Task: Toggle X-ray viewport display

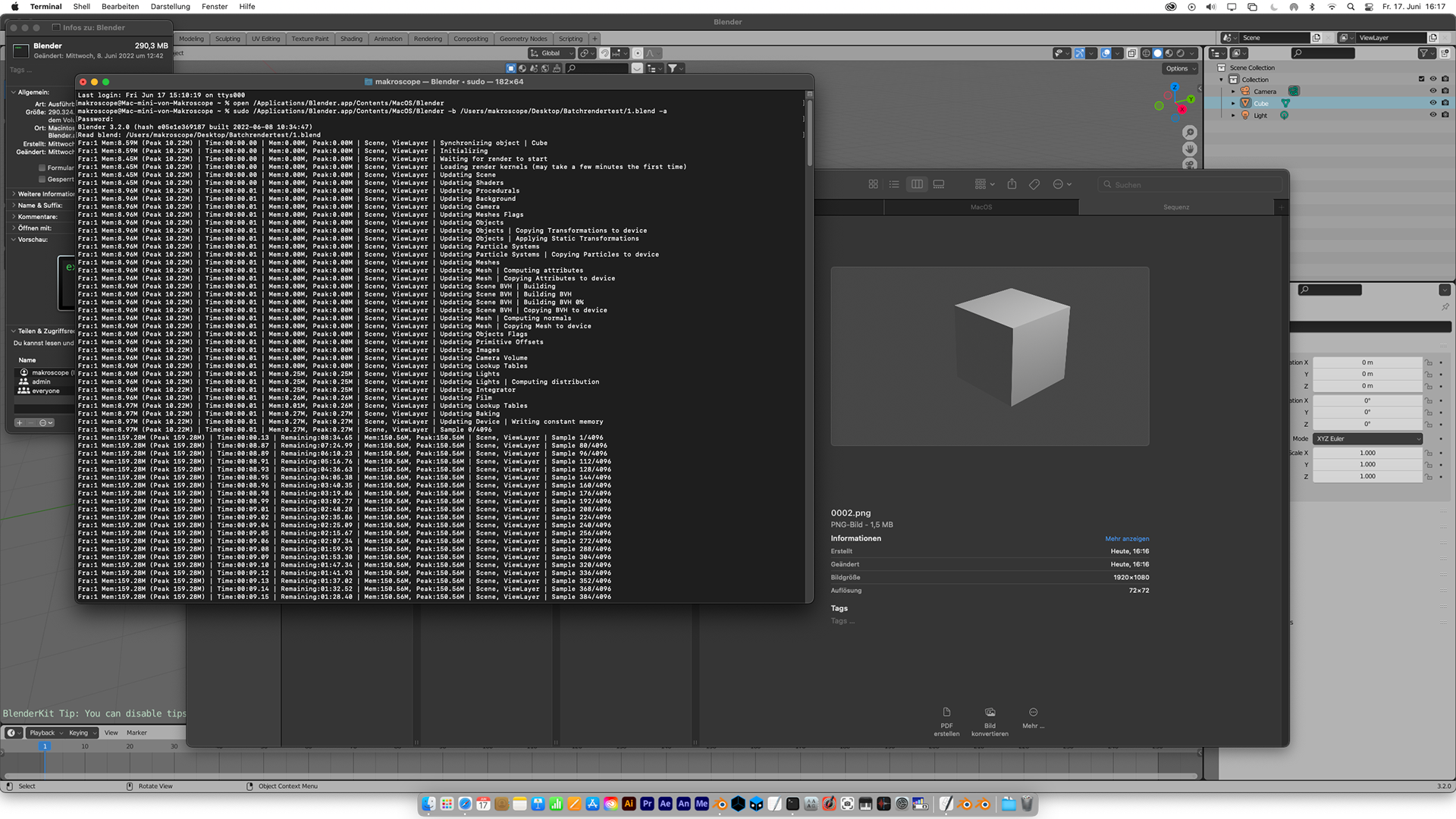Action: point(1131,53)
